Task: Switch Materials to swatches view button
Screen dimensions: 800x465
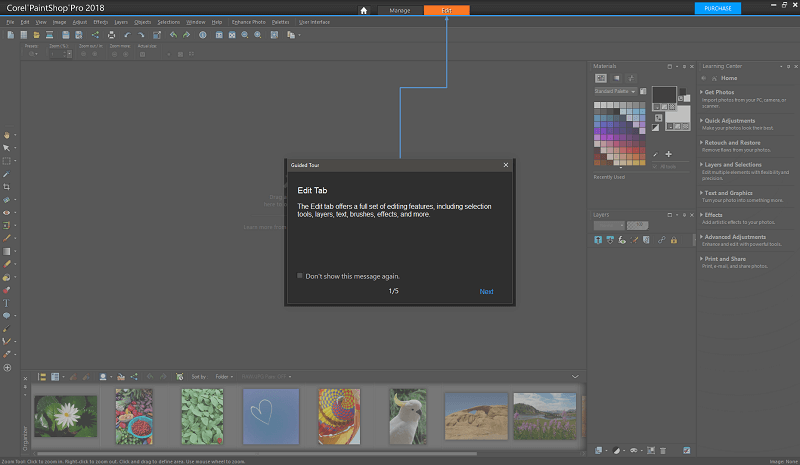Action: tap(601, 78)
